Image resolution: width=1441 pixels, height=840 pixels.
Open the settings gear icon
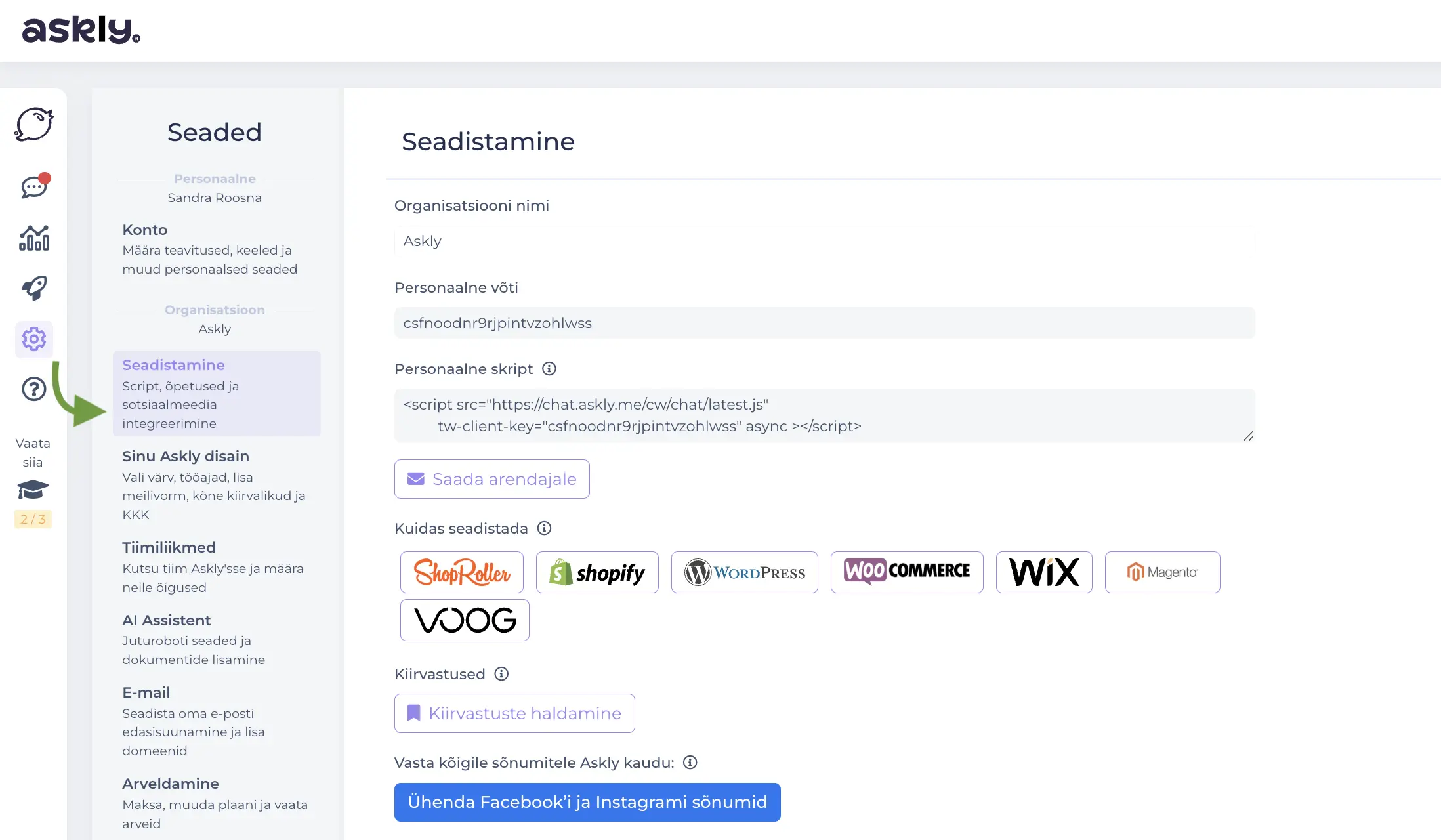click(x=34, y=339)
